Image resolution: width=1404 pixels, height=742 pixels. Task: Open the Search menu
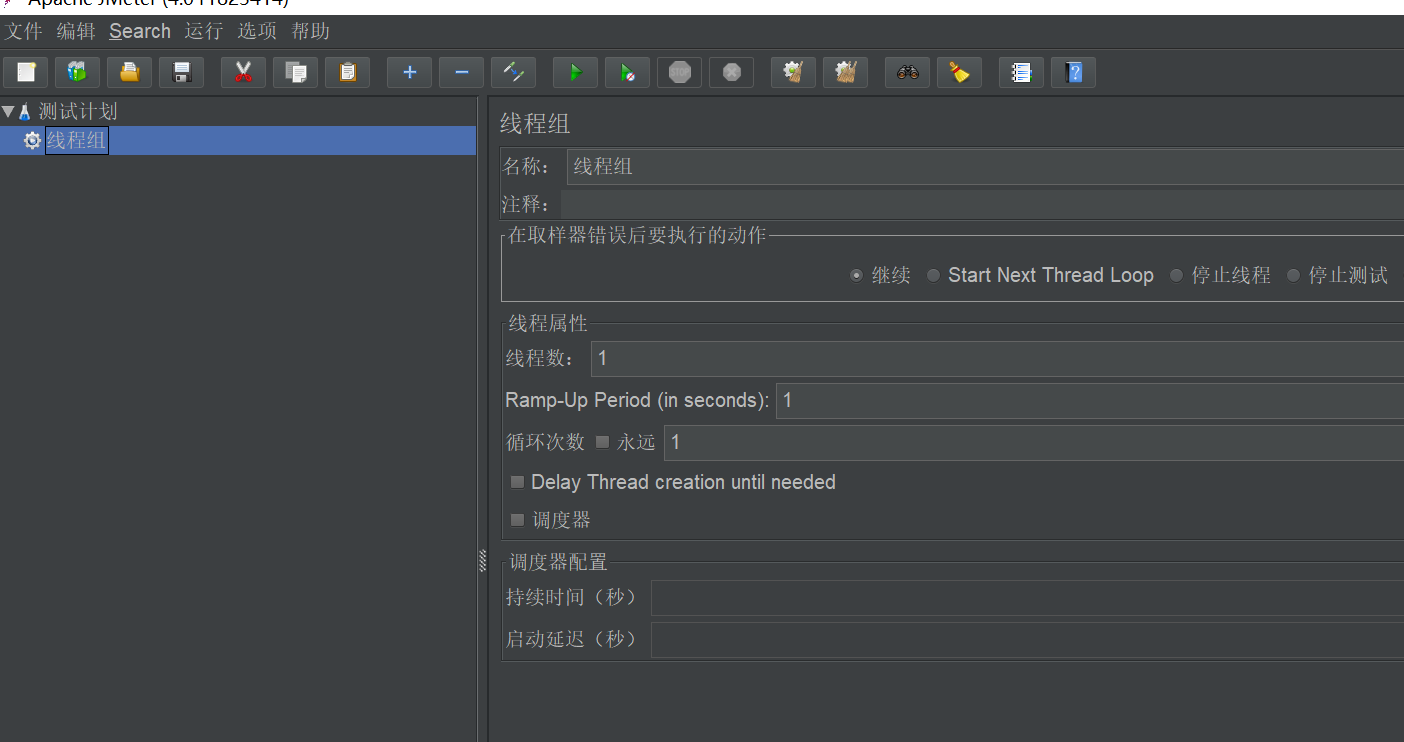(139, 31)
